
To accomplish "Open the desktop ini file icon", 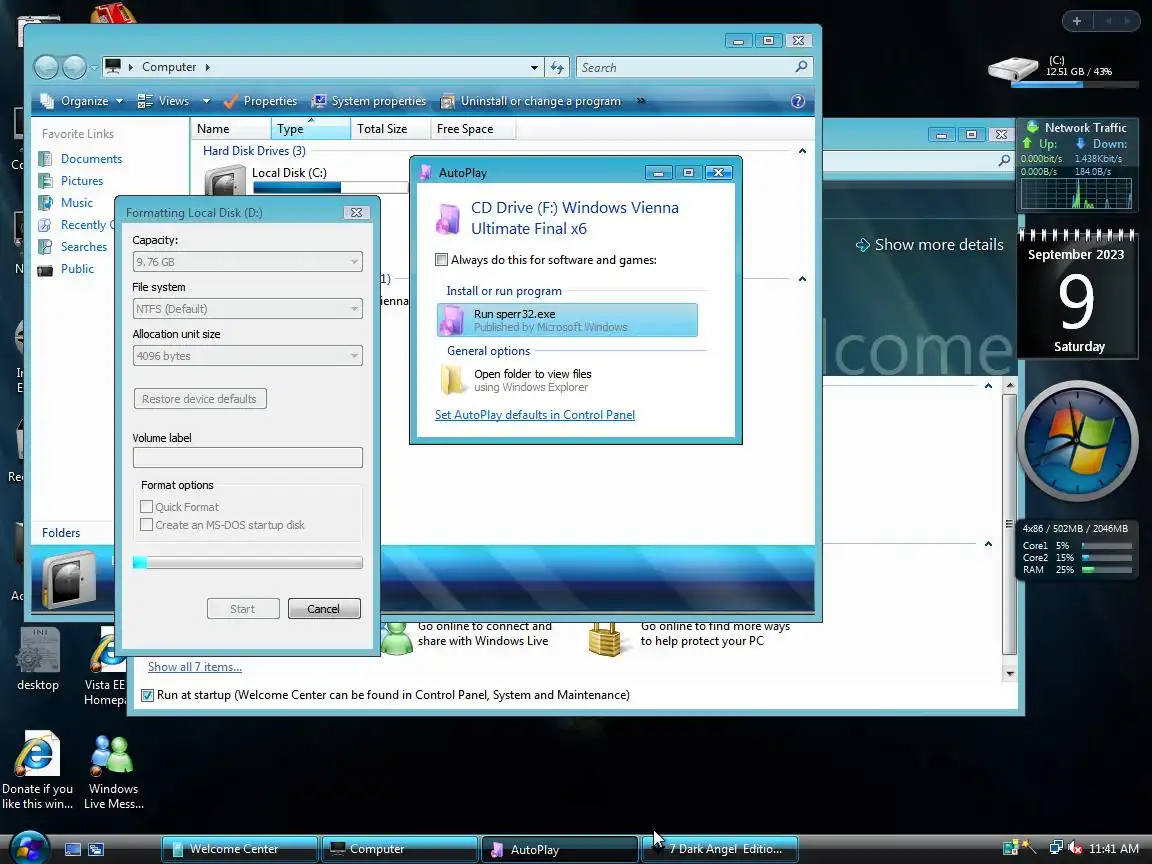I will [37, 649].
